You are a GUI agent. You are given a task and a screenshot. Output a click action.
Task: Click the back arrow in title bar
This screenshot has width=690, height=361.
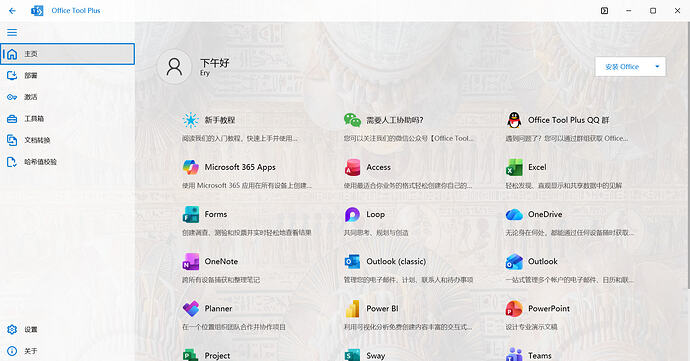coord(12,11)
